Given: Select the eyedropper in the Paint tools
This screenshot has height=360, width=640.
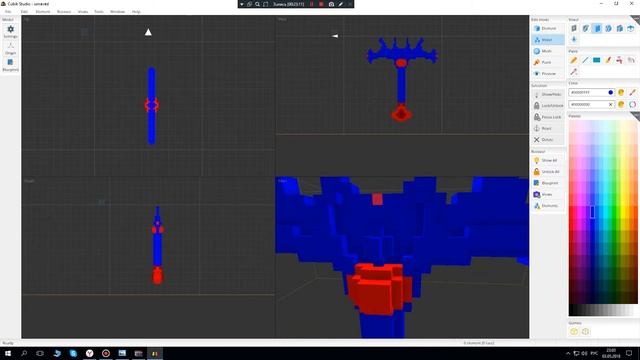Looking at the screenshot, I should coord(574,71).
